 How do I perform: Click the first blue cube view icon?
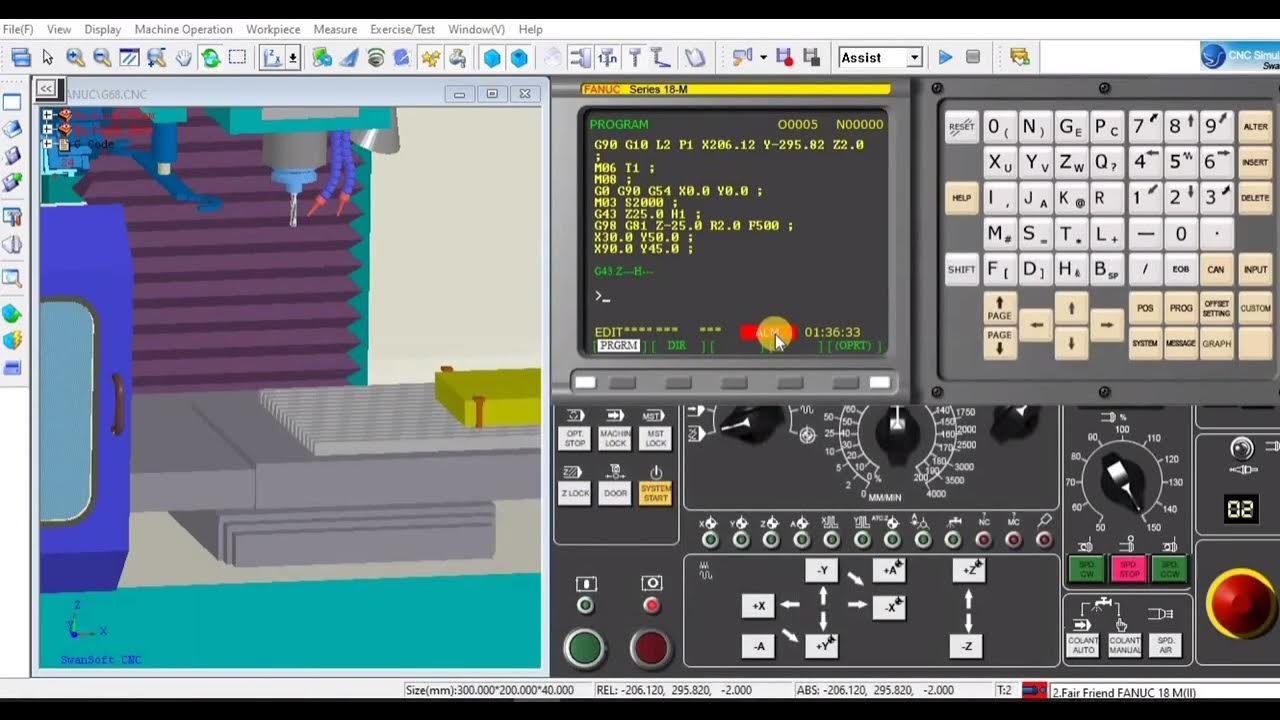[x=492, y=58]
